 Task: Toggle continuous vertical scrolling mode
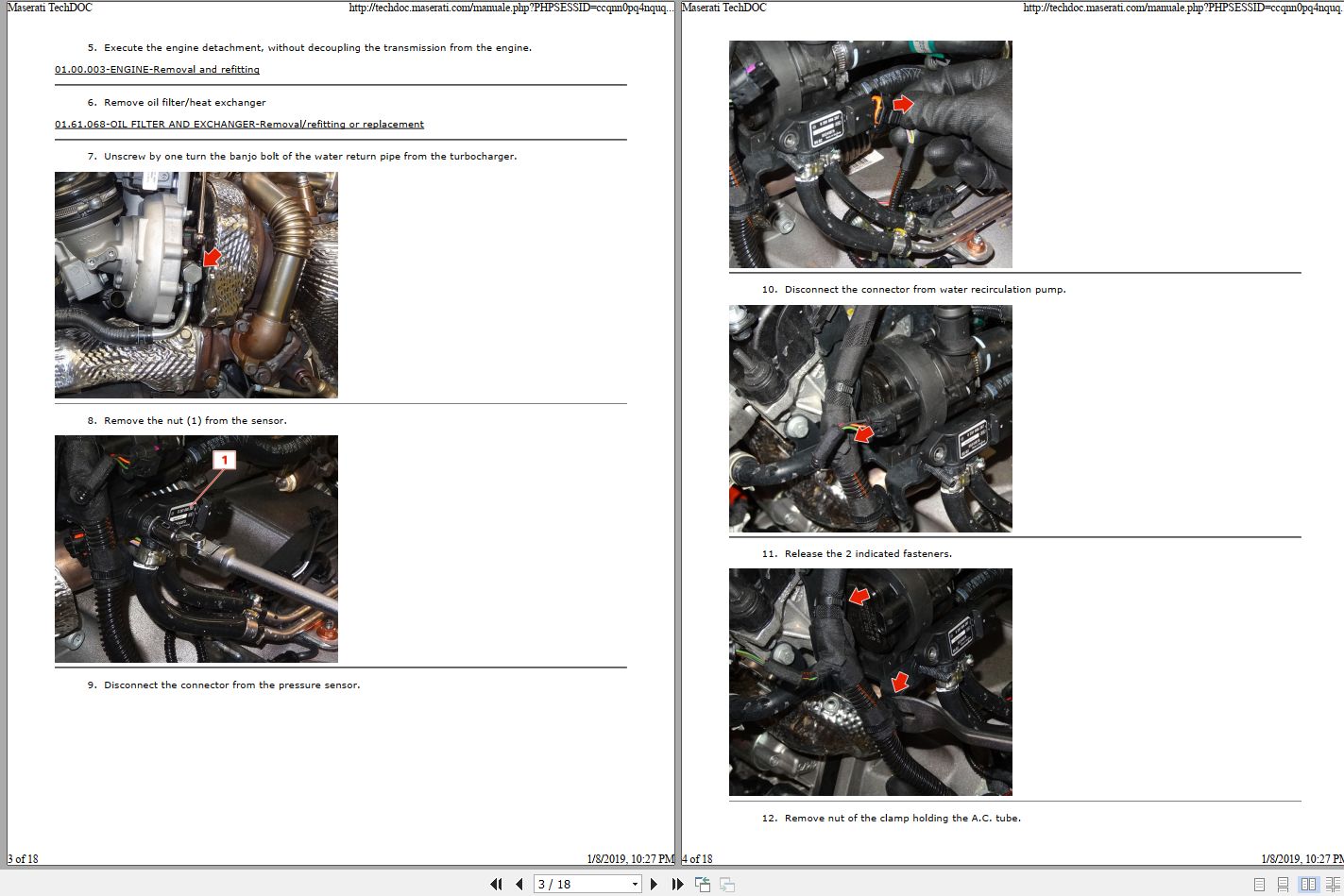click(x=1283, y=885)
